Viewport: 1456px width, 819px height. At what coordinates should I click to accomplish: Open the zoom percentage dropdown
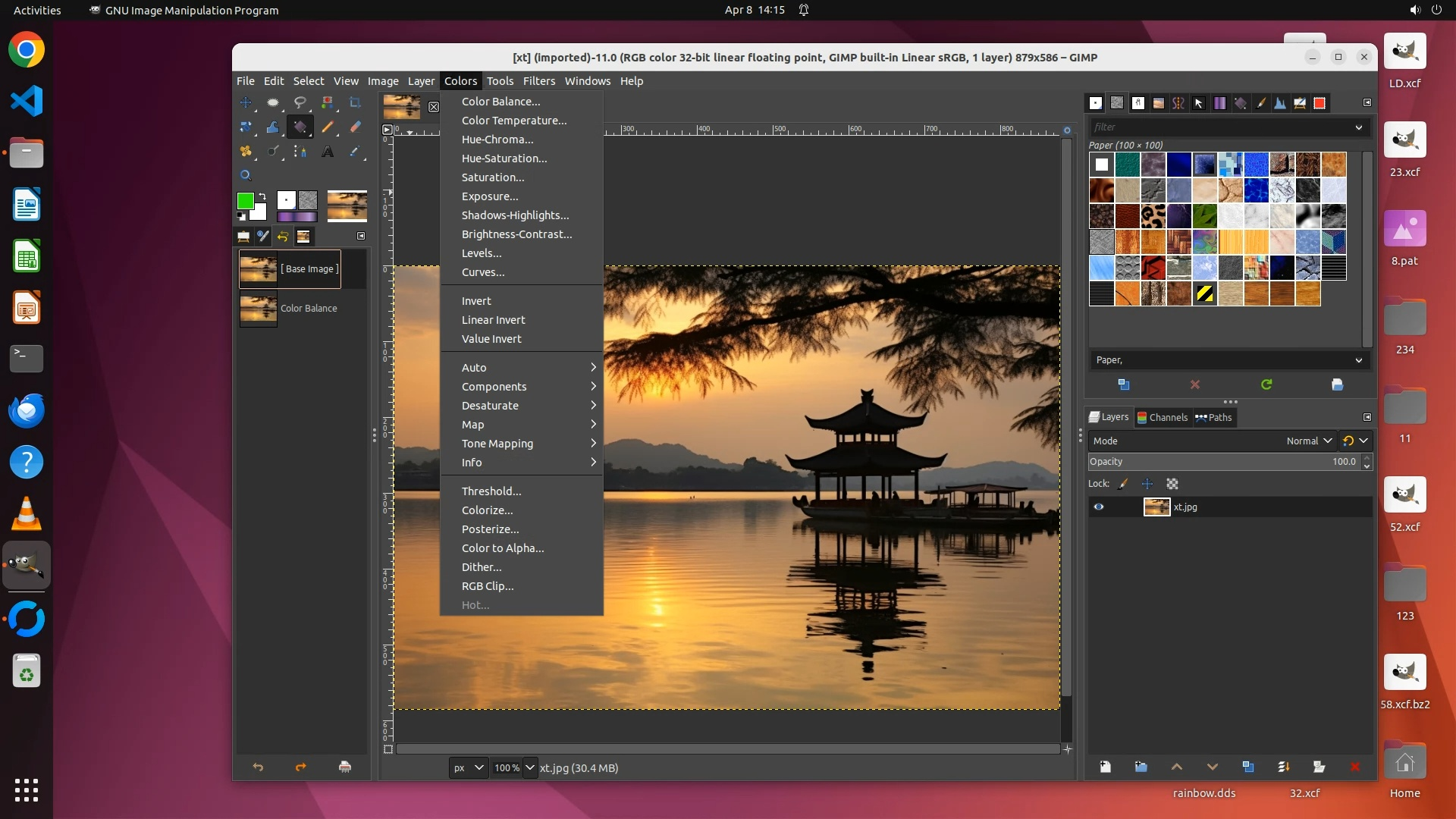tap(530, 767)
